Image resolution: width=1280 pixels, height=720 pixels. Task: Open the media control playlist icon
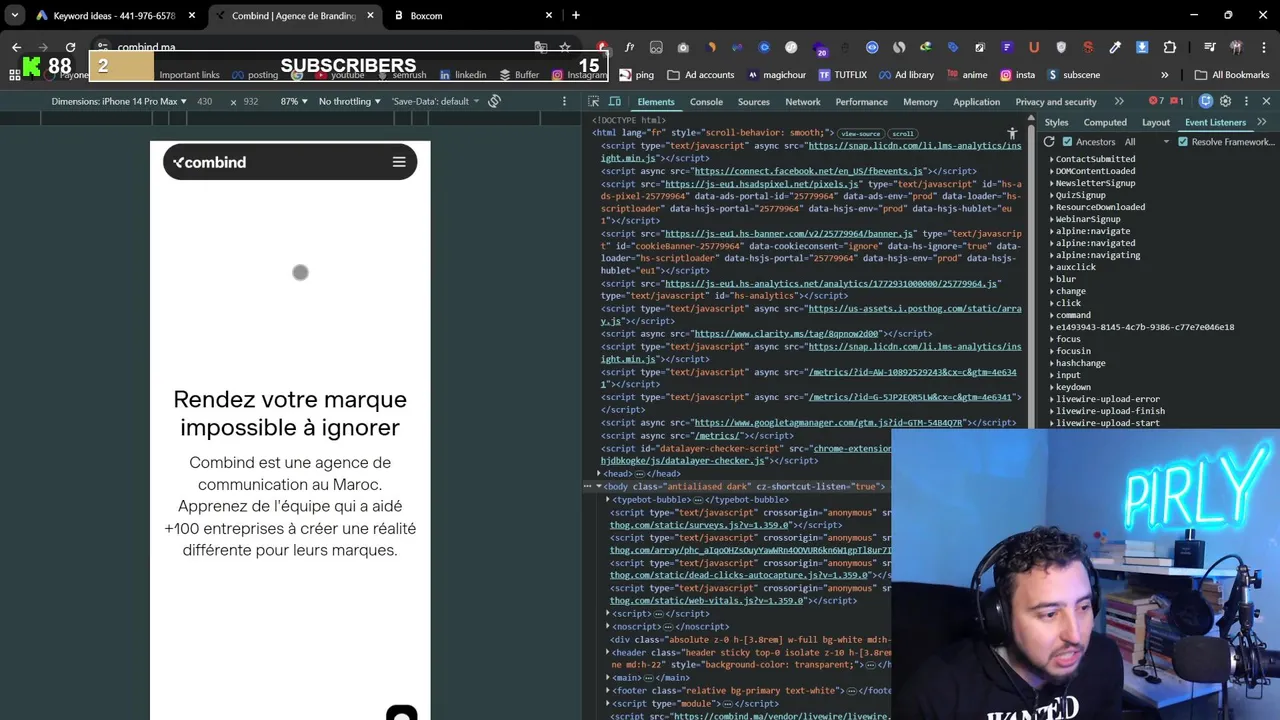click(x=1210, y=47)
